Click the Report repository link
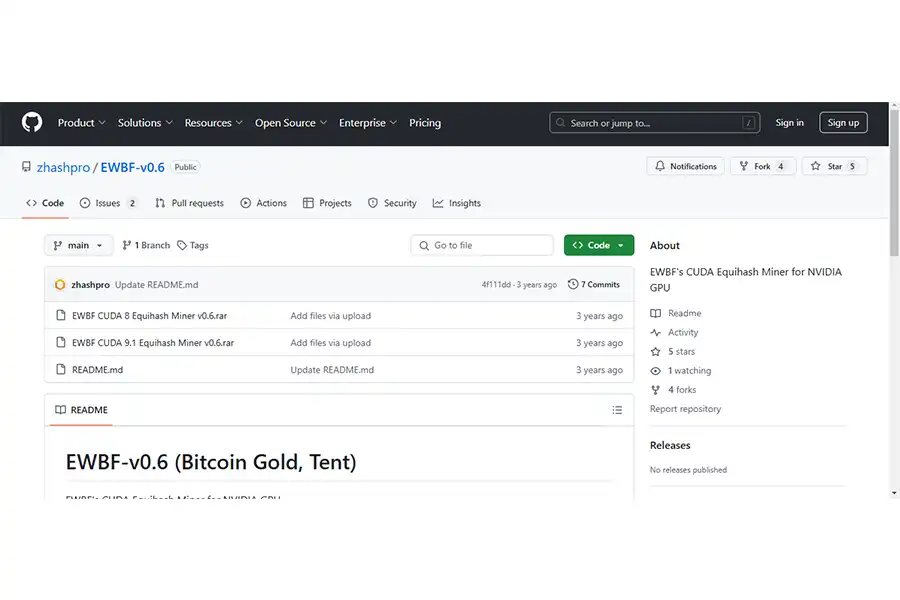900x600 pixels. click(685, 409)
